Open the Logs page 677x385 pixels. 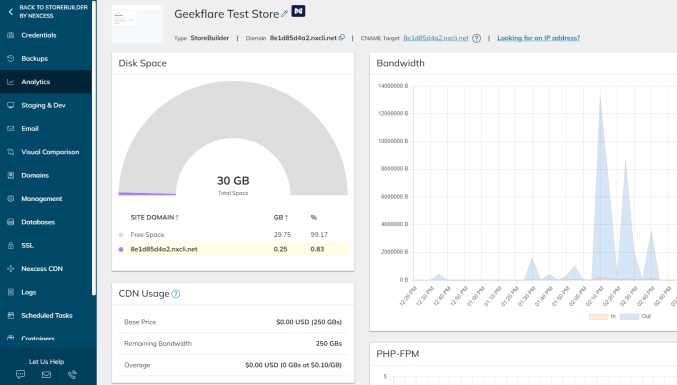(28, 292)
